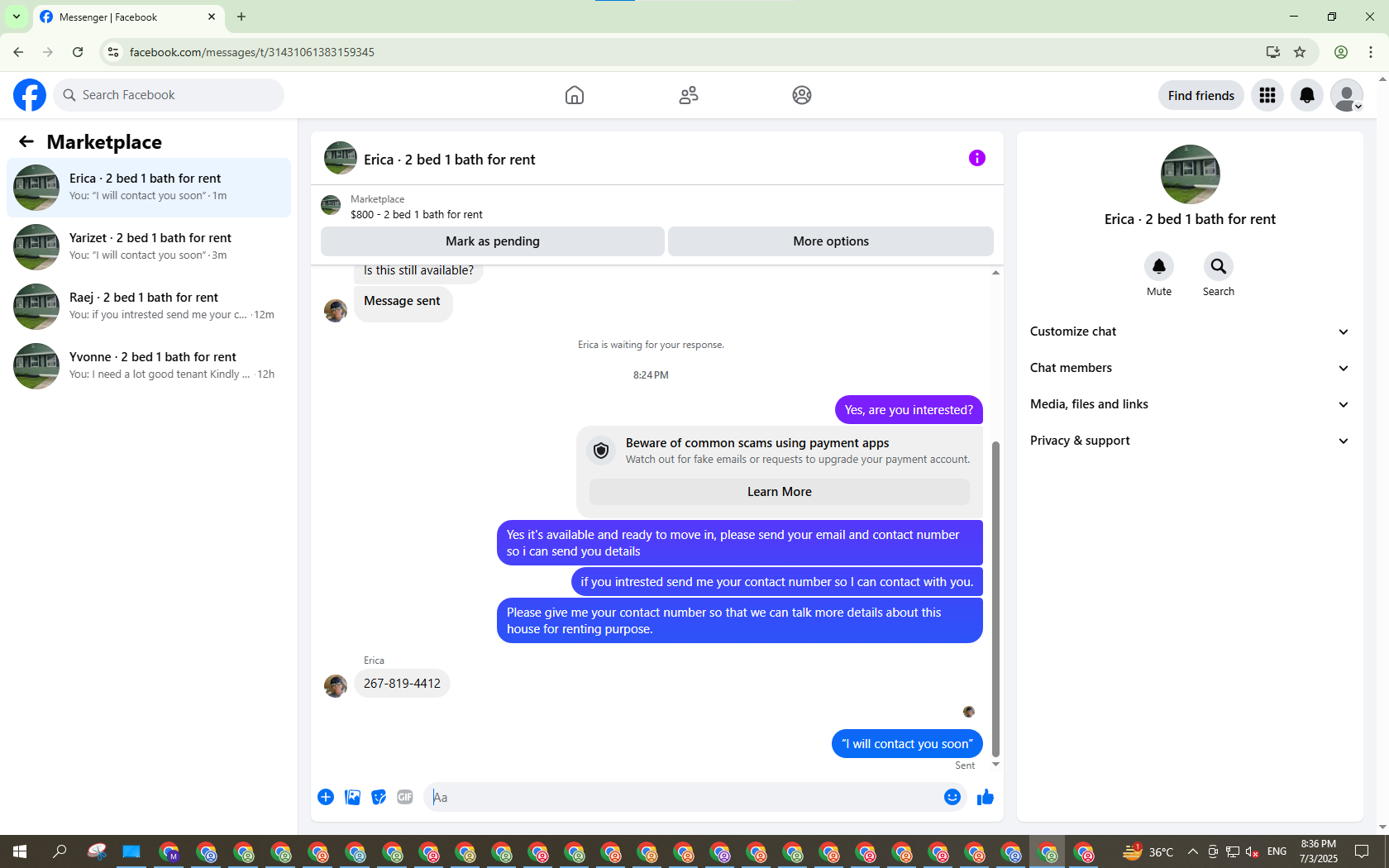Bookmark this page with the star icon
1389x868 pixels.
pyautogui.click(x=1300, y=52)
